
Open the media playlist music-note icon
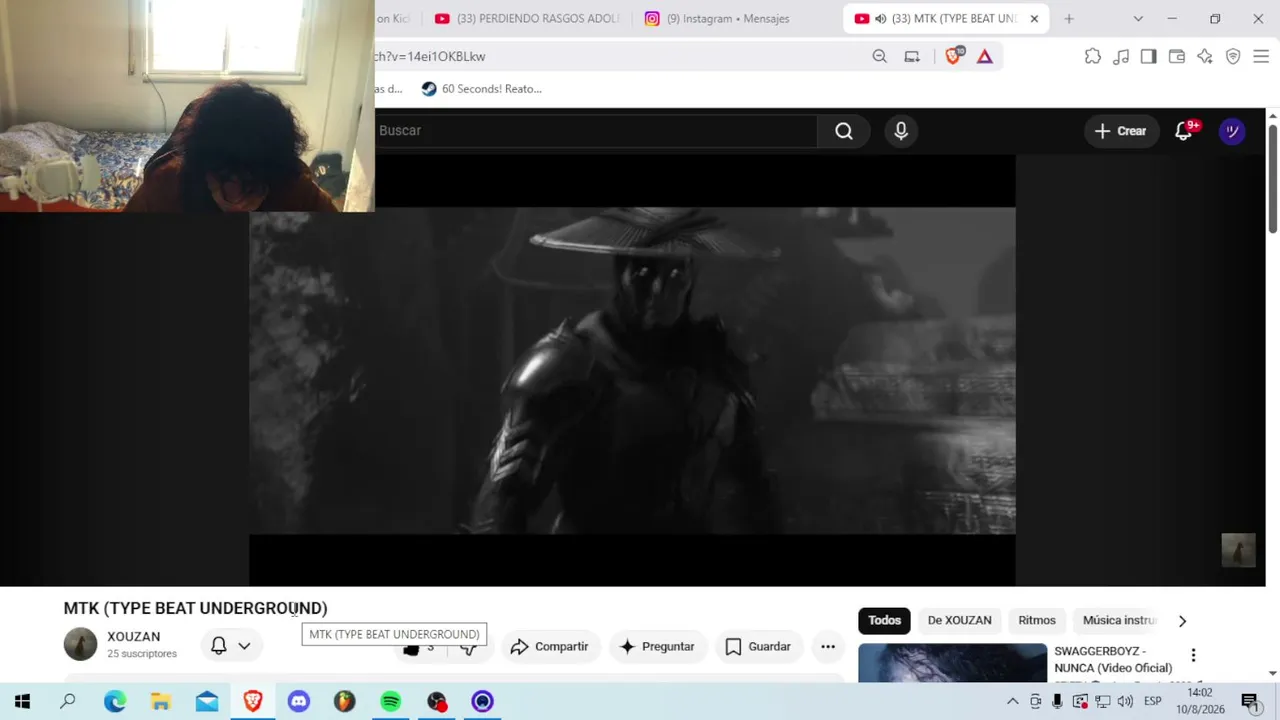coord(1121,57)
